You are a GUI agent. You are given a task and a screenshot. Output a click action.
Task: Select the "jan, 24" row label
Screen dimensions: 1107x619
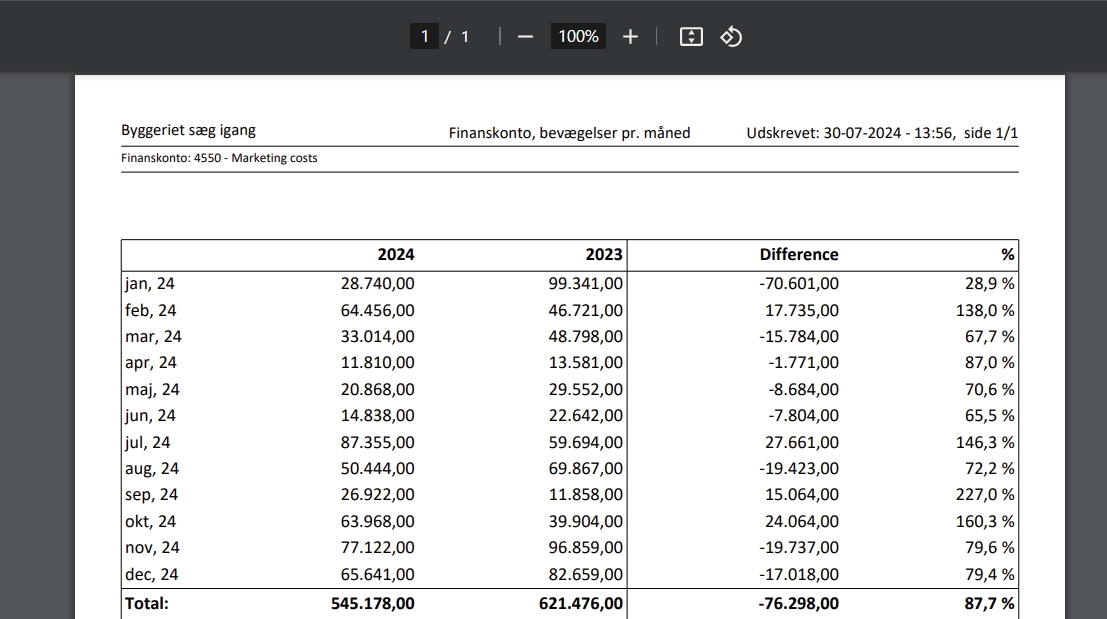[149, 284]
